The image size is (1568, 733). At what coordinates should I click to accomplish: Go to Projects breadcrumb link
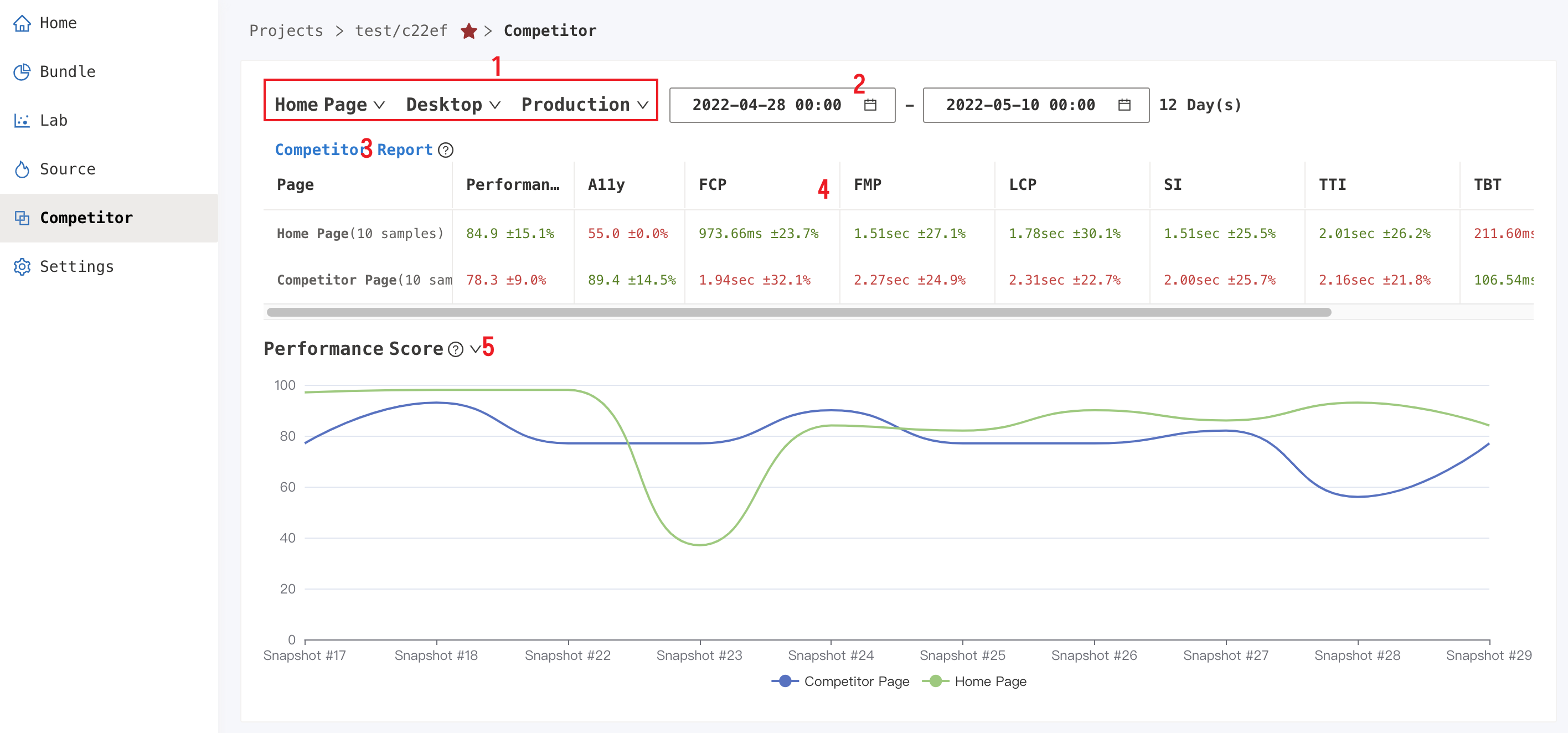[x=286, y=31]
